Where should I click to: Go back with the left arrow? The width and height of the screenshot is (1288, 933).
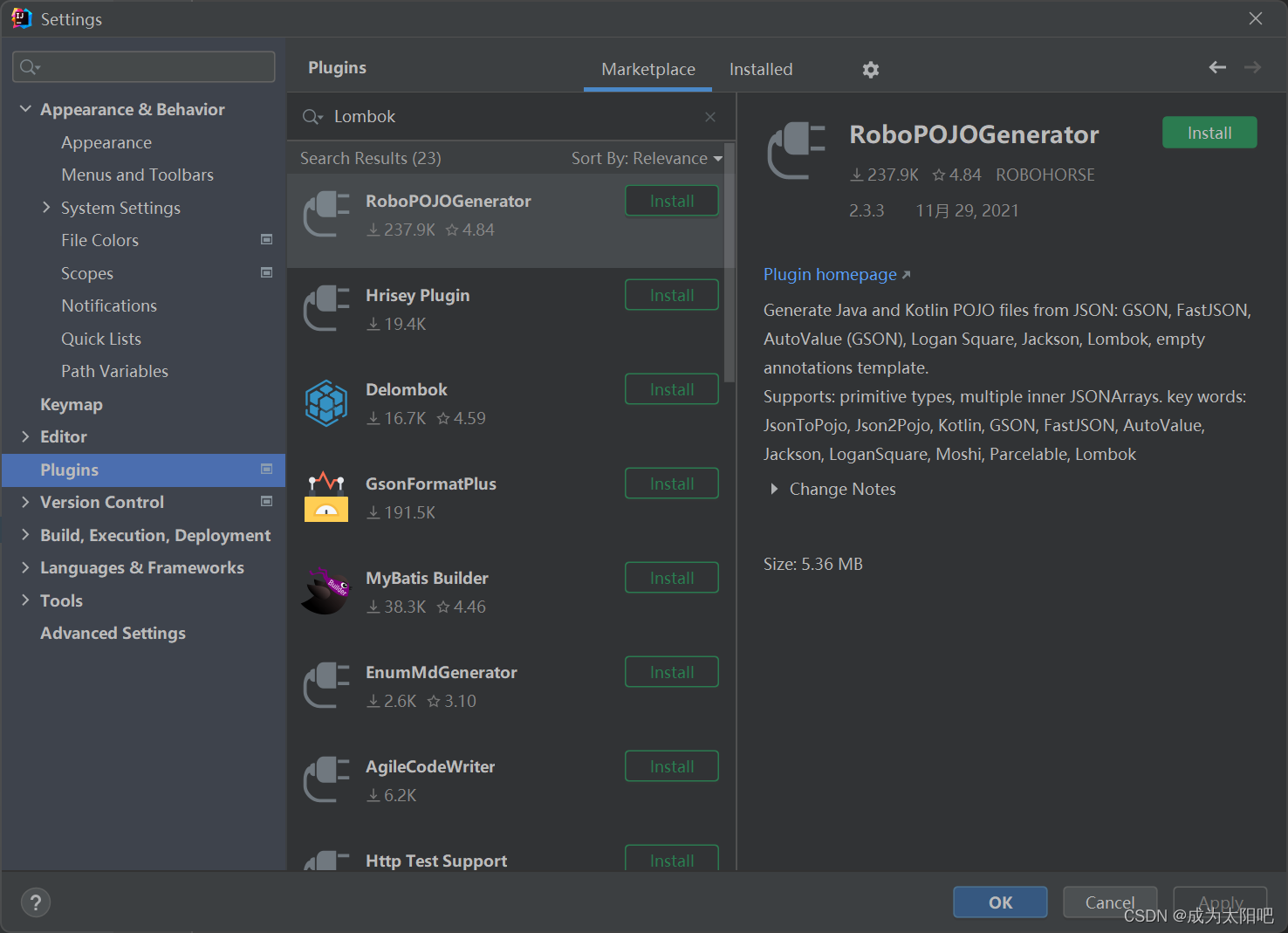click(1217, 67)
